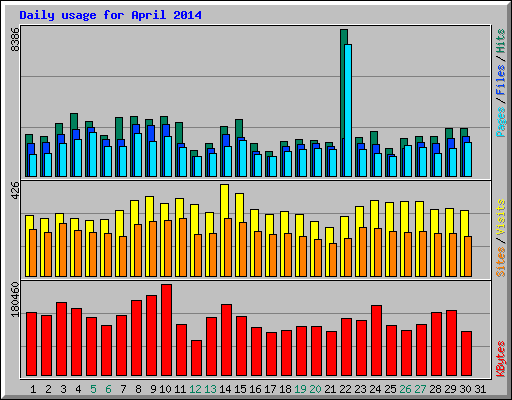Image resolution: width=512 pixels, height=400 pixels.
Task: Click day 26 weekend label on x-axis
Action: click(405, 389)
